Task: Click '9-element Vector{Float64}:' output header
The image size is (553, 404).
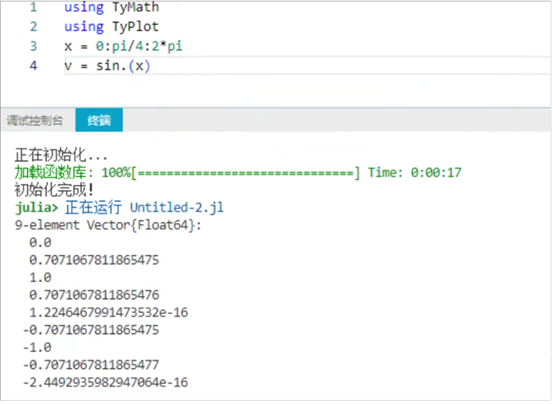Action: click(x=108, y=225)
